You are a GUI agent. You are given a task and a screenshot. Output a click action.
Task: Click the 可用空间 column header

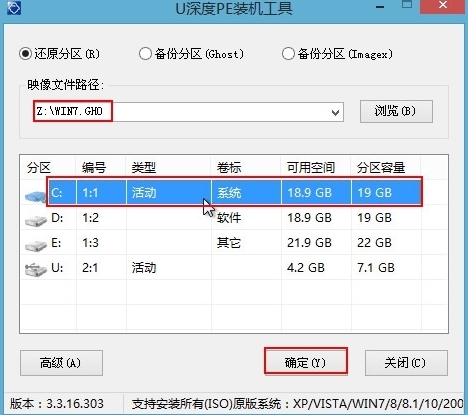(311, 168)
